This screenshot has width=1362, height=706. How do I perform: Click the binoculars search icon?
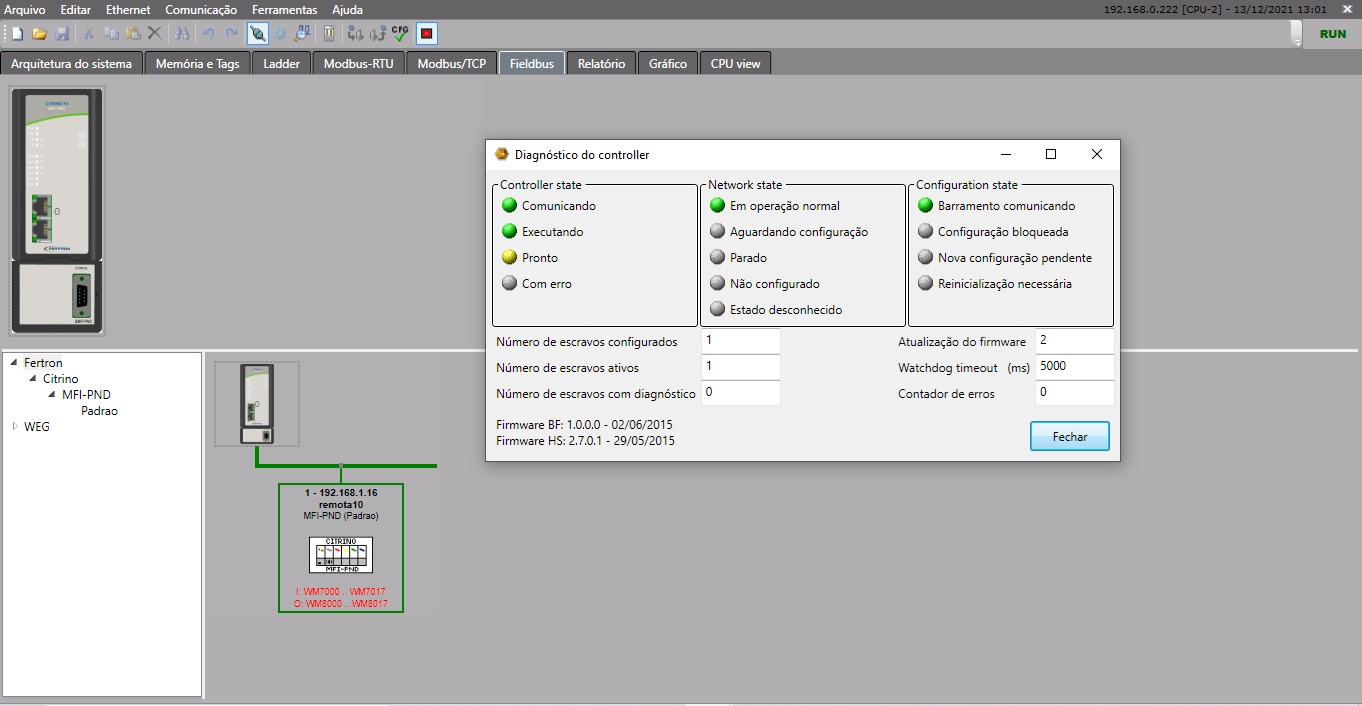pyautogui.click(x=182, y=34)
